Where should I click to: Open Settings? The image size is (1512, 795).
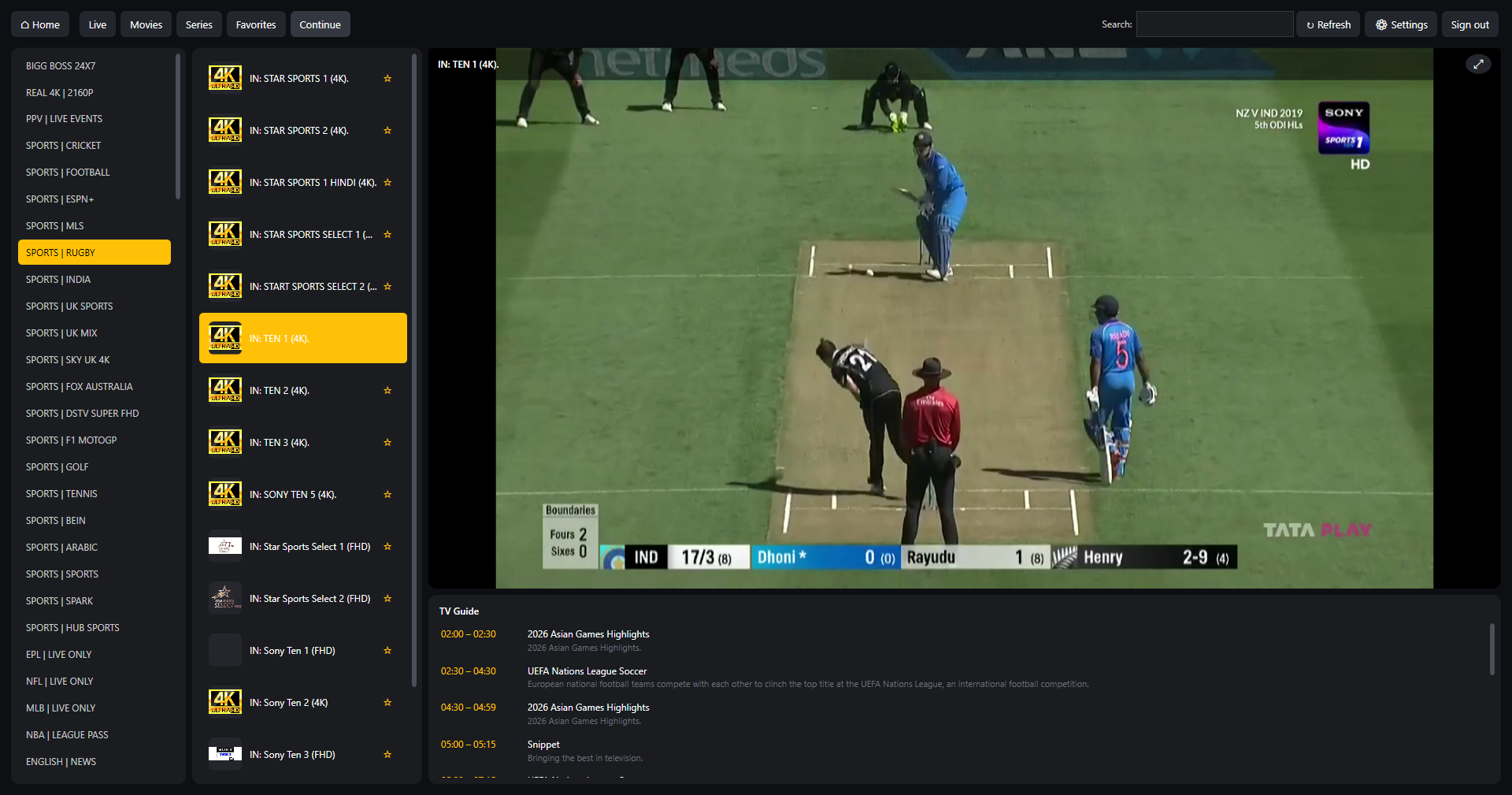1401,24
